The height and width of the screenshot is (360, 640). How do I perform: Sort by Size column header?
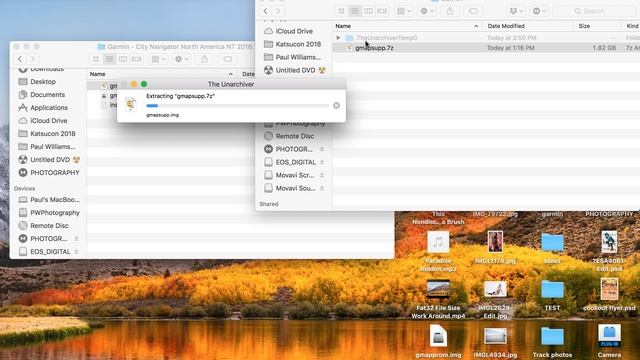coord(598,26)
